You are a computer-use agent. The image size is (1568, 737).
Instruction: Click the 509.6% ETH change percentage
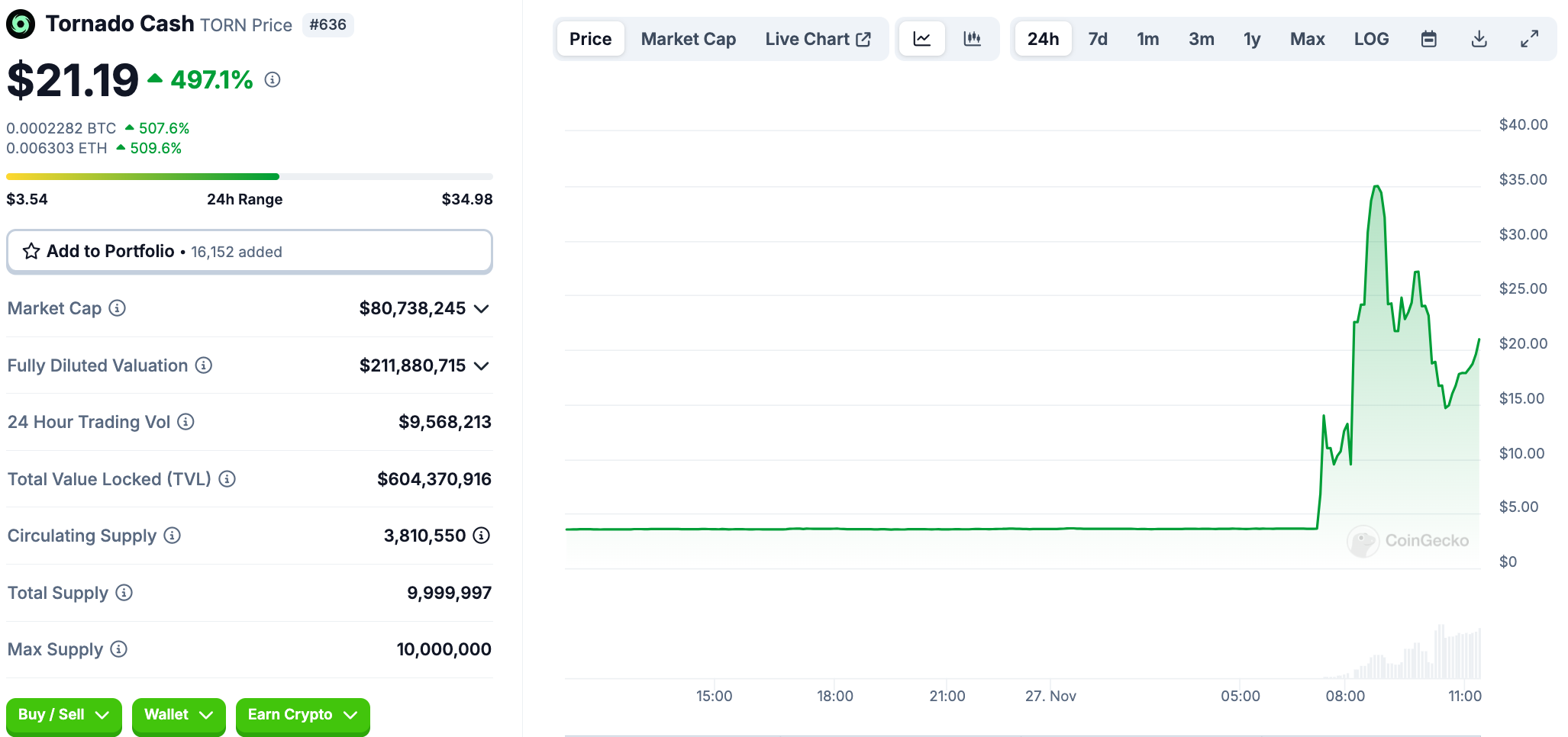tap(156, 148)
